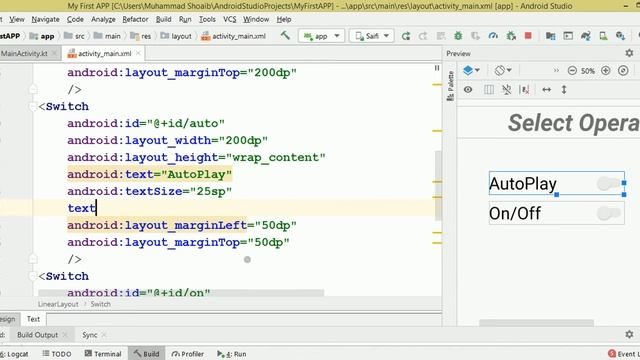The height and width of the screenshot is (360, 640).
Task: Click the green Debug bug icon
Action: pyautogui.click(x=458, y=36)
